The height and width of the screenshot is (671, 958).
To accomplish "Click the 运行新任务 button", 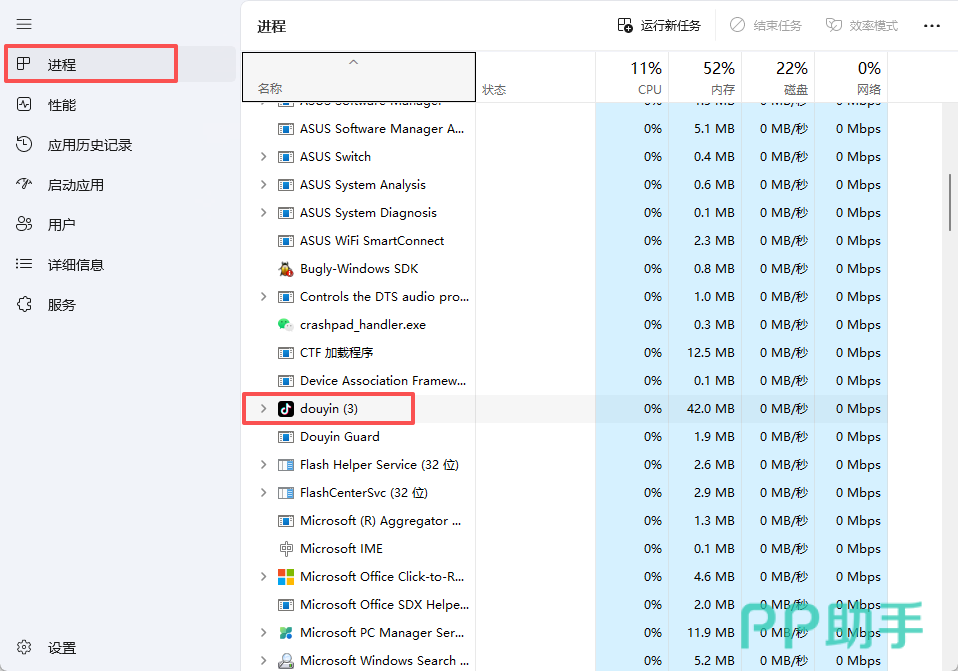I will coord(659,26).
